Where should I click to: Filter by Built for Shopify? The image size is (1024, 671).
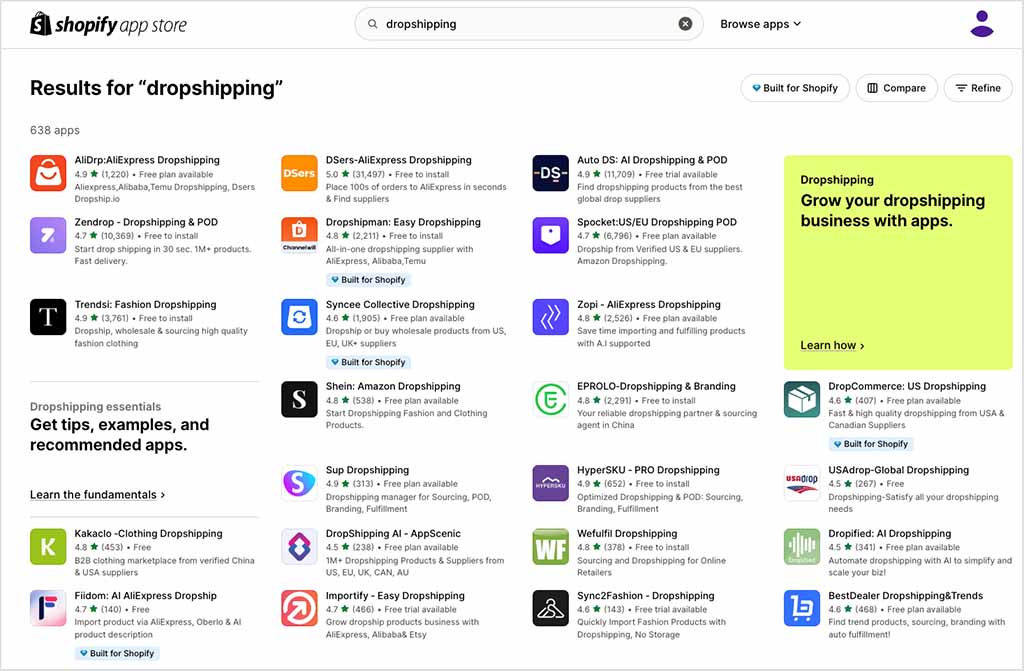(x=795, y=88)
